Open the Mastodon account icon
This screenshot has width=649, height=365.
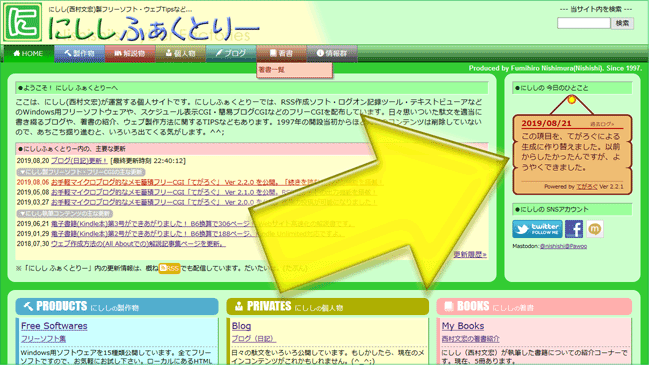coord(595,229)
